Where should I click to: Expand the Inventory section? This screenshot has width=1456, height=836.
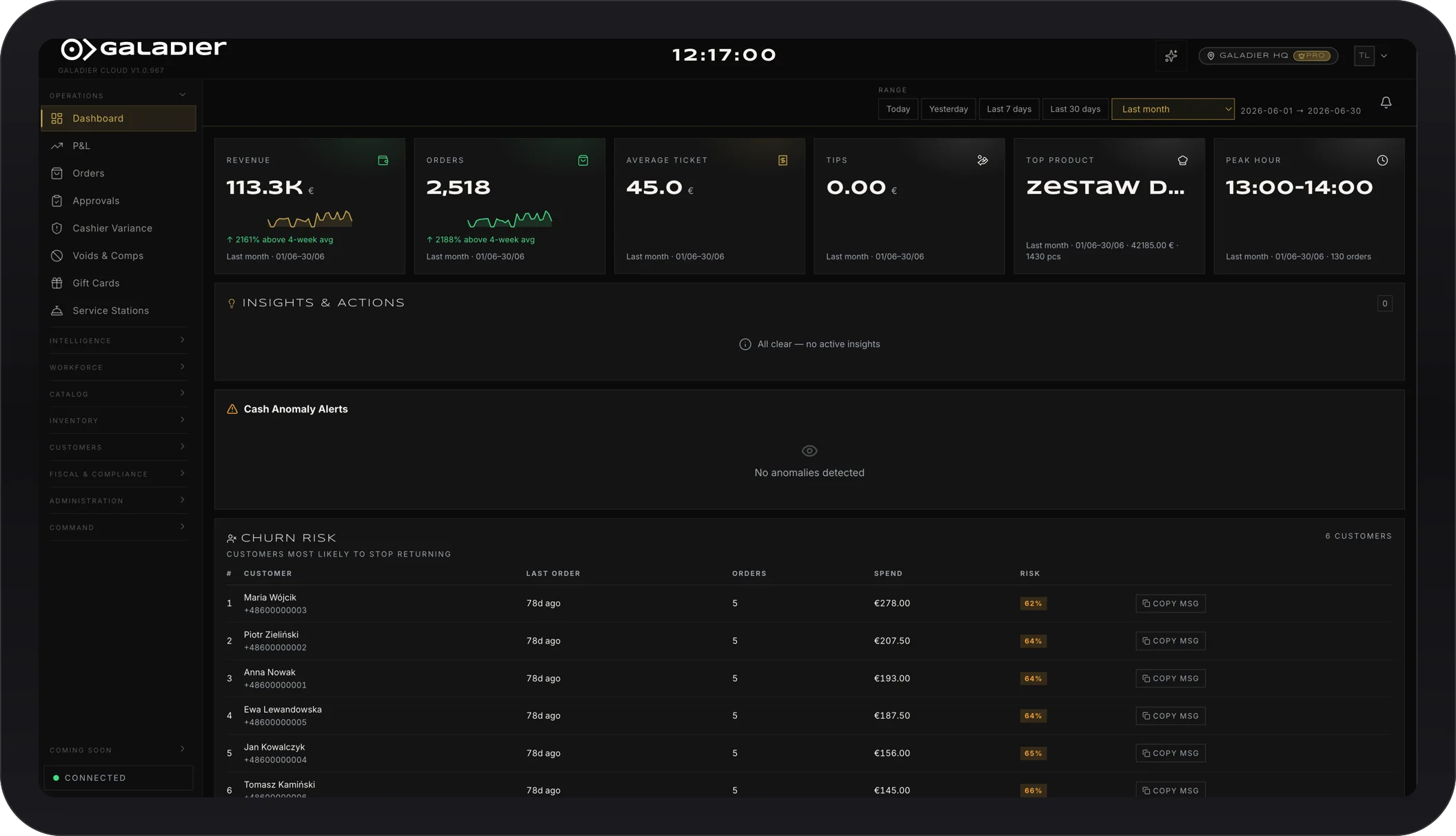[118, 420]
